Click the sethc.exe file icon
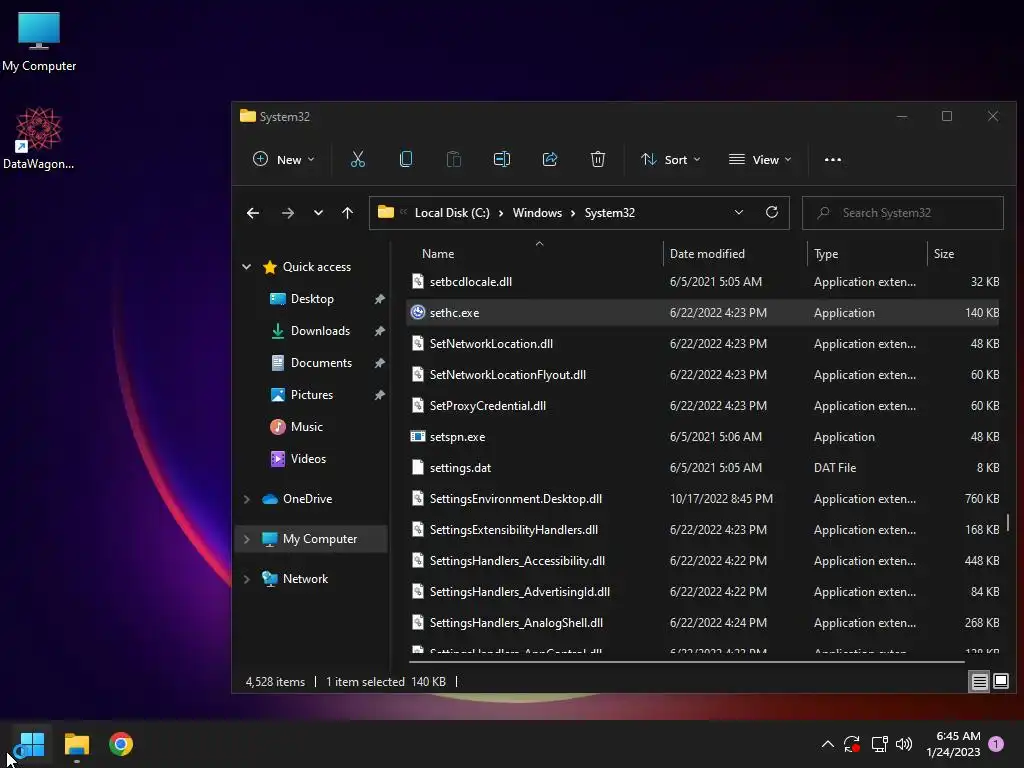Screen dimensions: 1024x768 point(418,312)
